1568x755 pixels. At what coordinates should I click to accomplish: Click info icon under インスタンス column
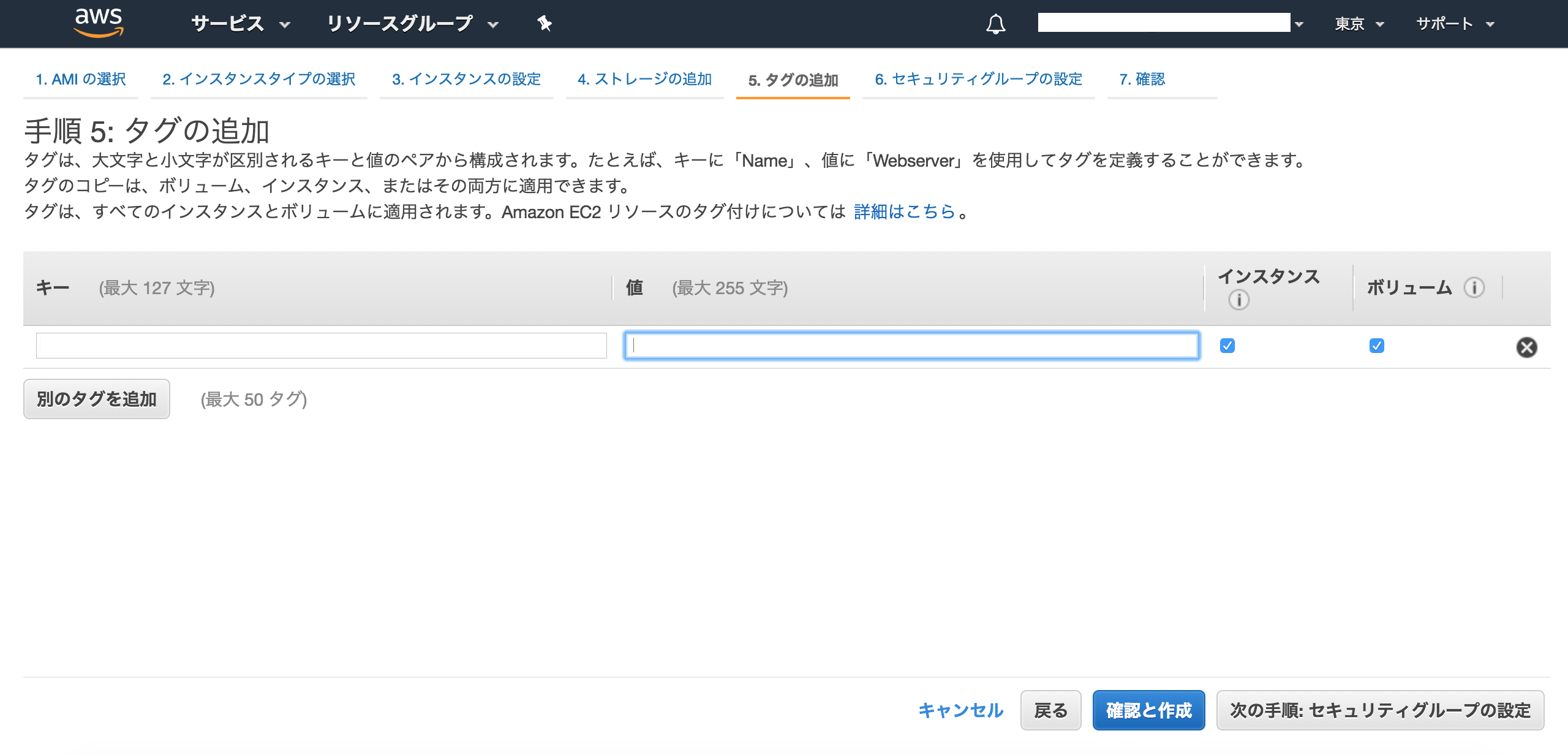point(1238,300)
